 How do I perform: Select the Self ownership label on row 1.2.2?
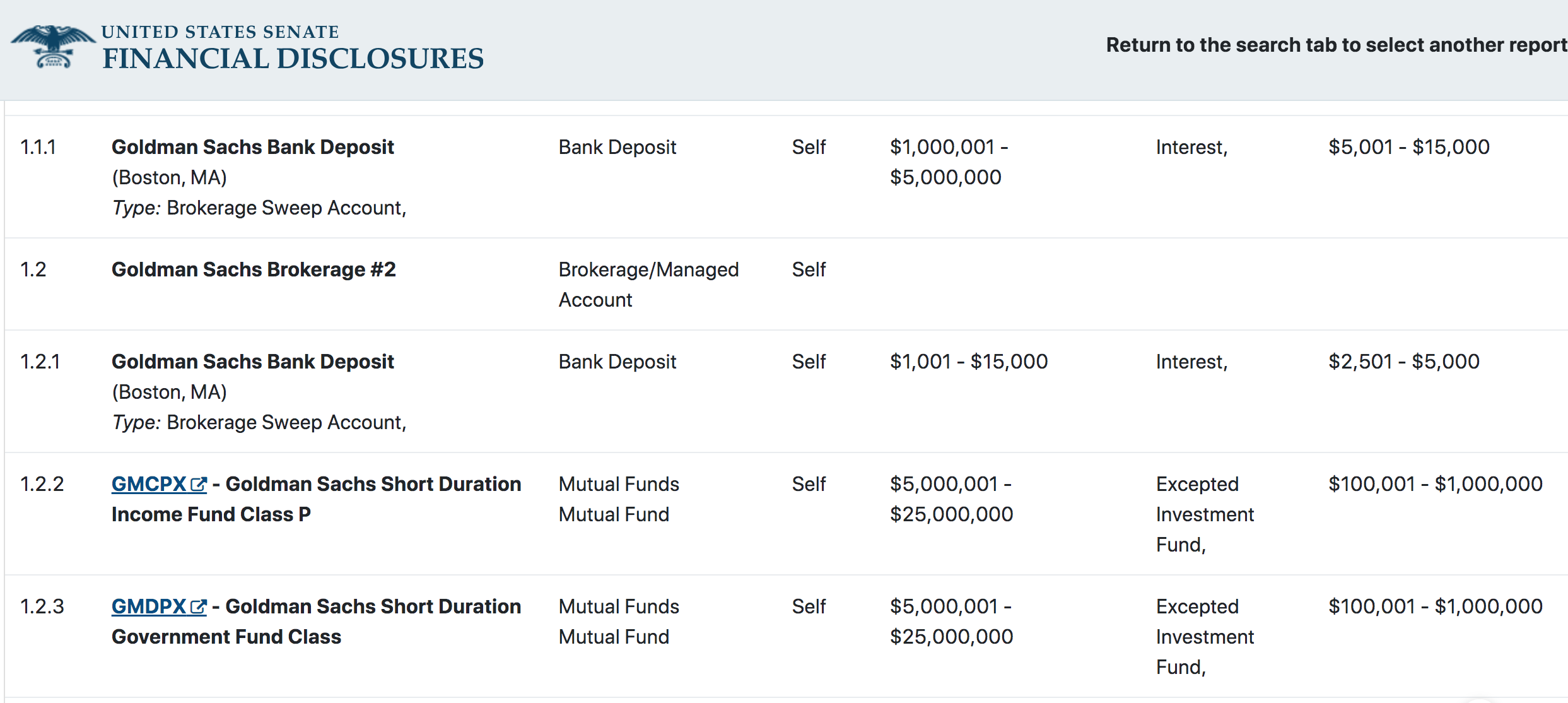pyautogui.click(x=809, y=483)
